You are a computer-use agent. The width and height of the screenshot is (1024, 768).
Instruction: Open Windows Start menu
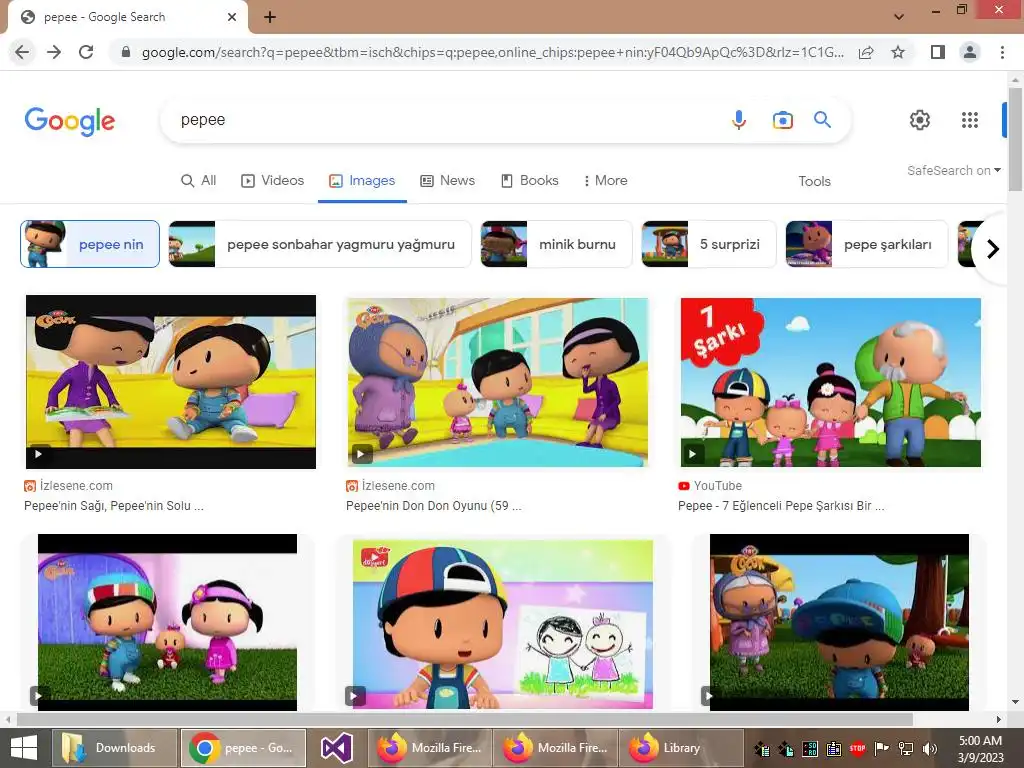(24, 748)
